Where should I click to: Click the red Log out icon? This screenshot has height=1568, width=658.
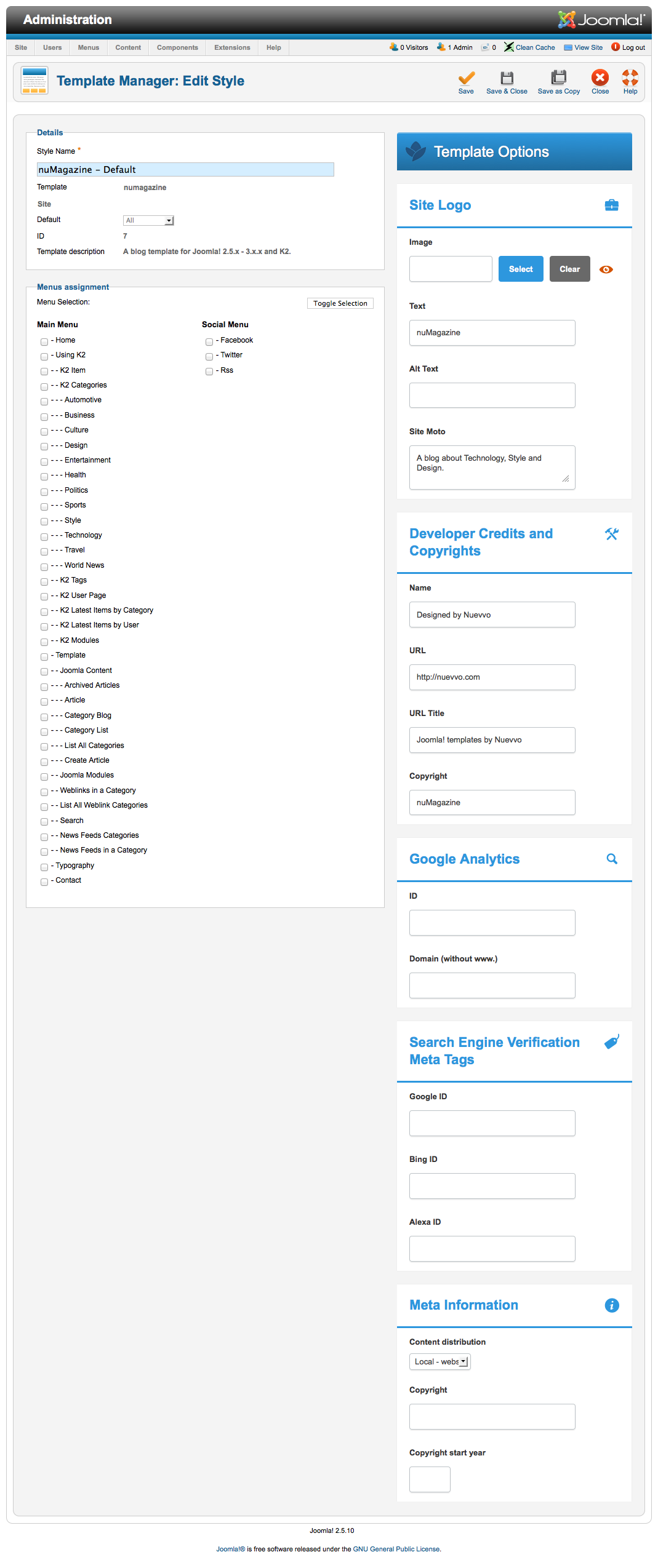[x=616, y=47]
